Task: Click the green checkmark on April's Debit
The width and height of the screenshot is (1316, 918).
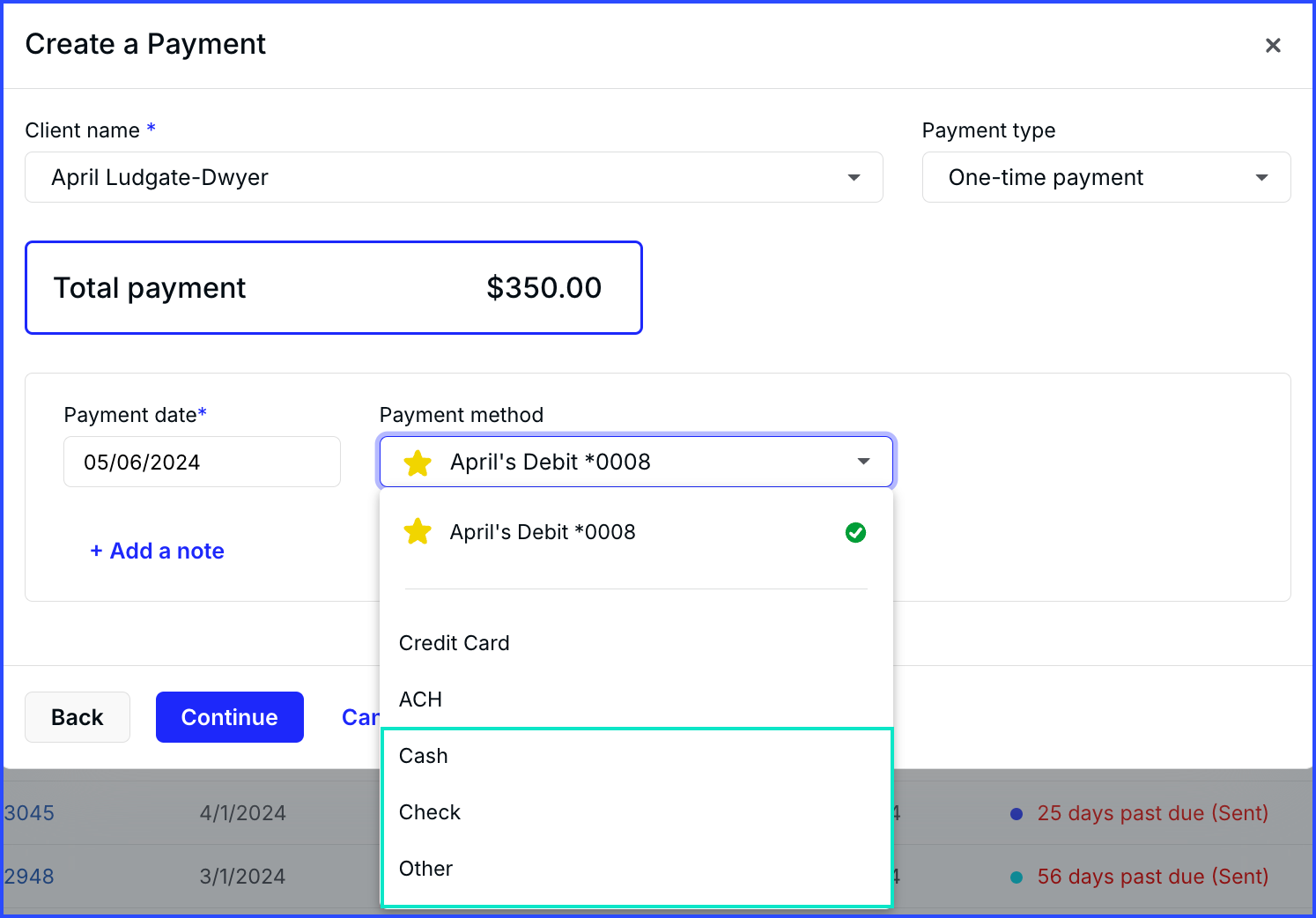Action: coord(855,532)
